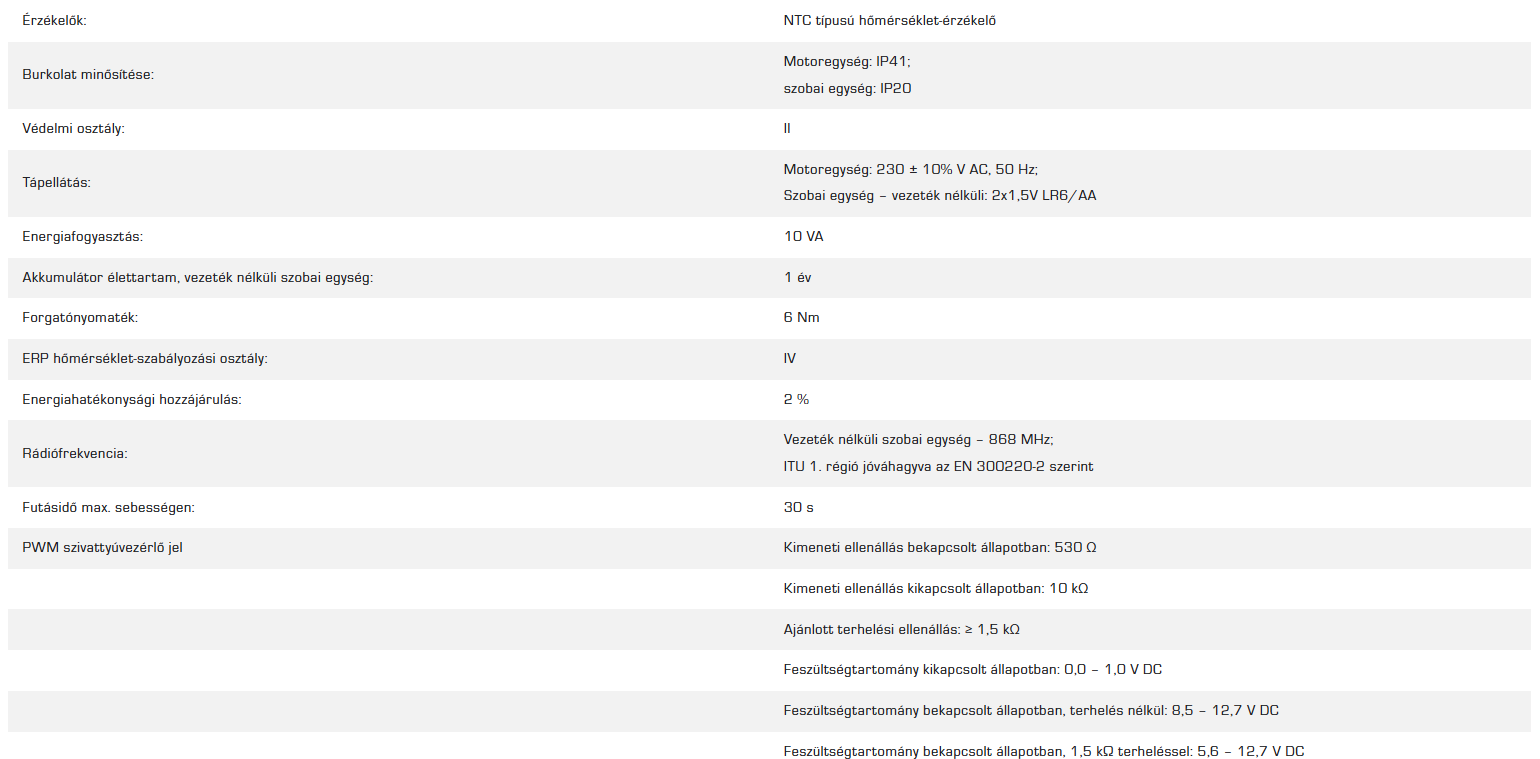The width and height of the screenshot is (1540, 759).
Task: Select the "NTC típusú hőmérséklet-érzékelő" value text
Action: tap(889, 20)
